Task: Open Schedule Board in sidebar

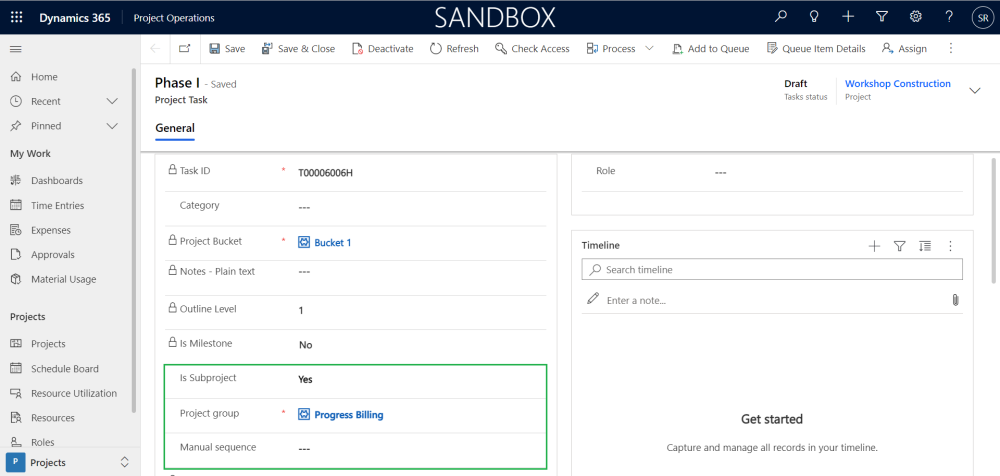Action: [x=66, y=369]
